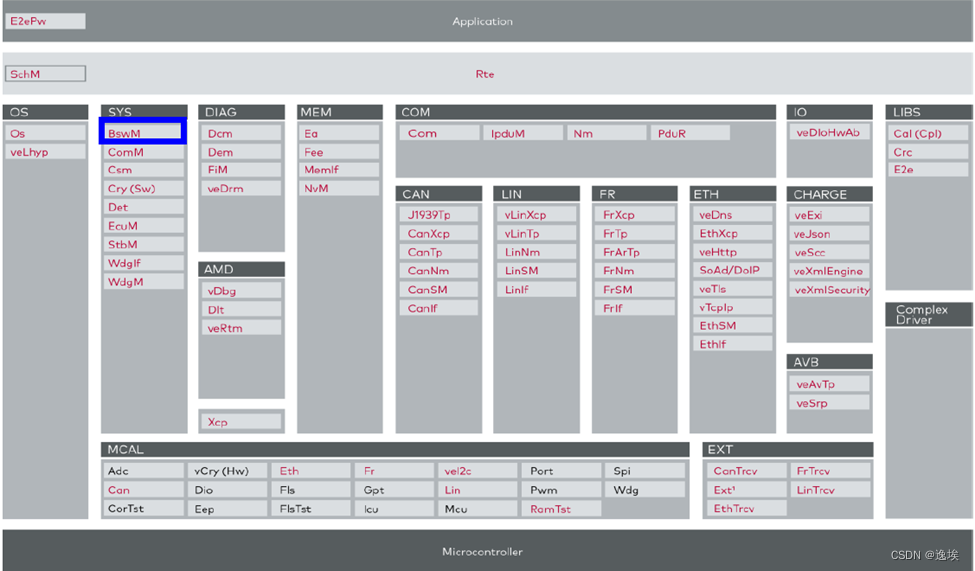Select the Cry (Sw) module
Viewport: 975px width, 571px height.
(144, 188)
